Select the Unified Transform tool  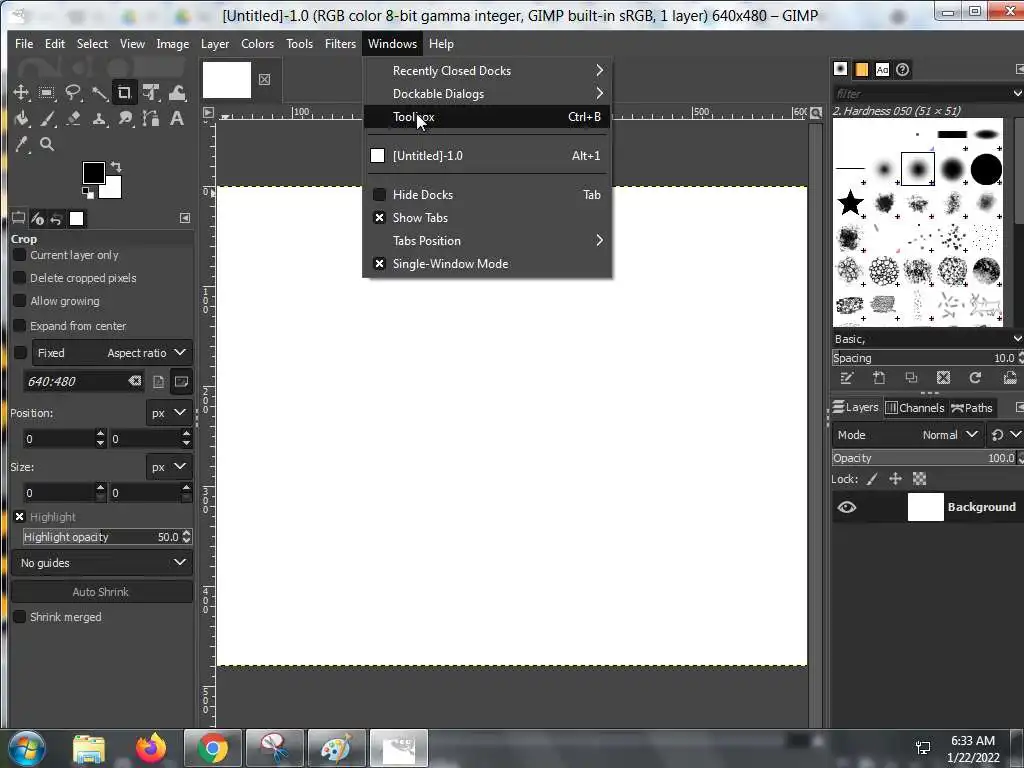151,92
